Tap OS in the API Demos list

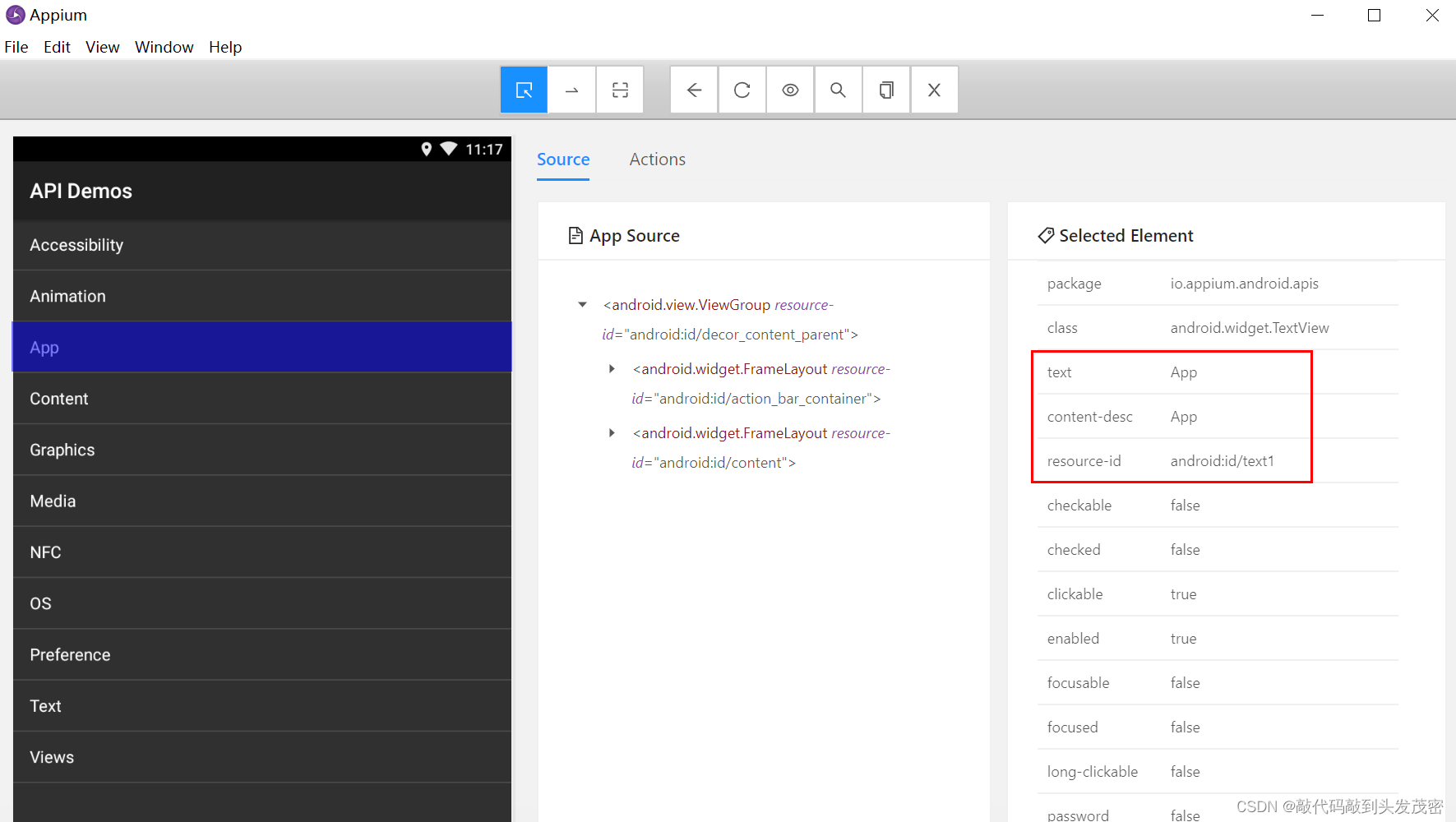coord(262,603)
